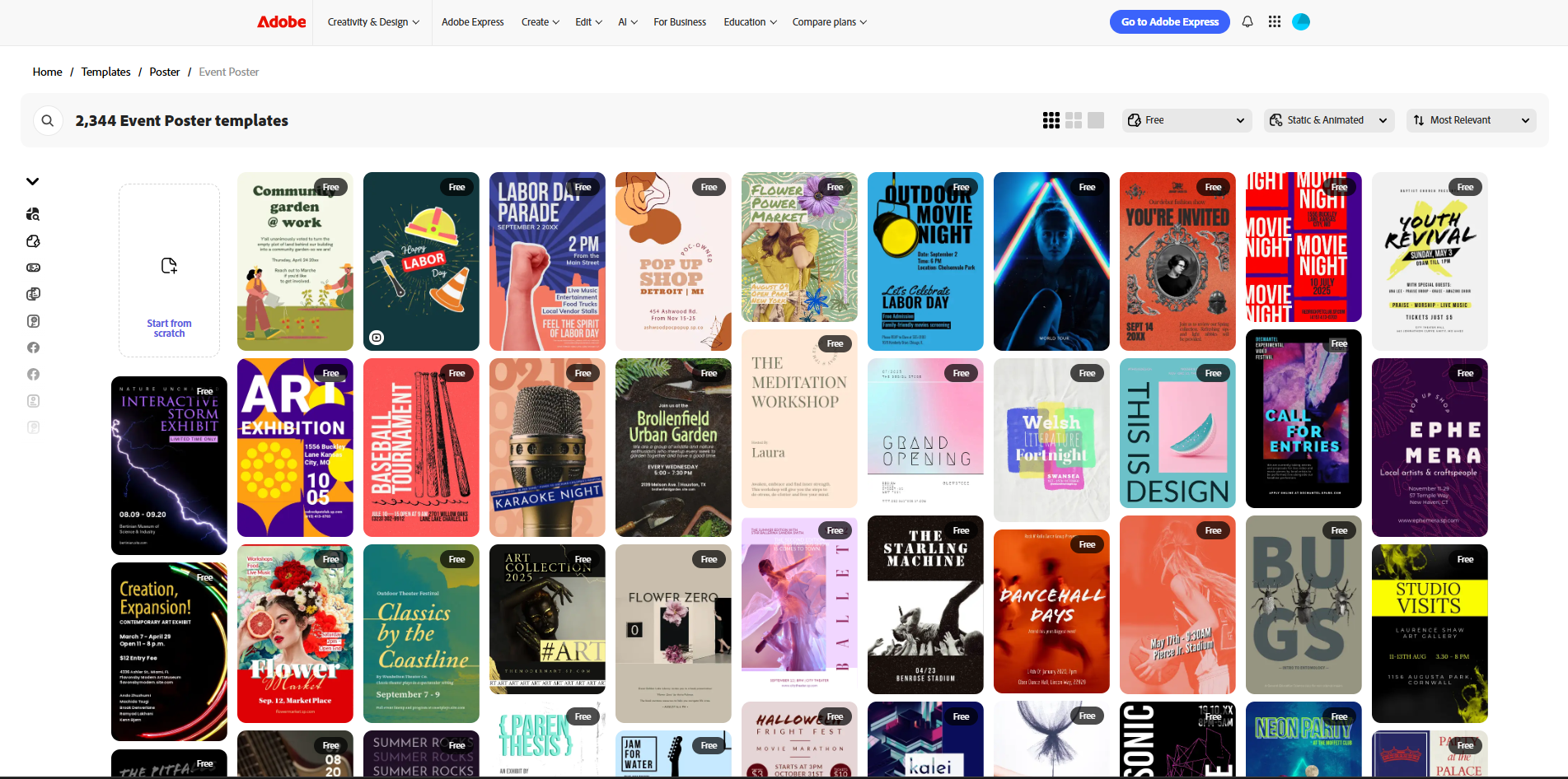Open the Labor Day Parade poster template
Screen dimensions: 1568x779
click(x=546, y=261)
